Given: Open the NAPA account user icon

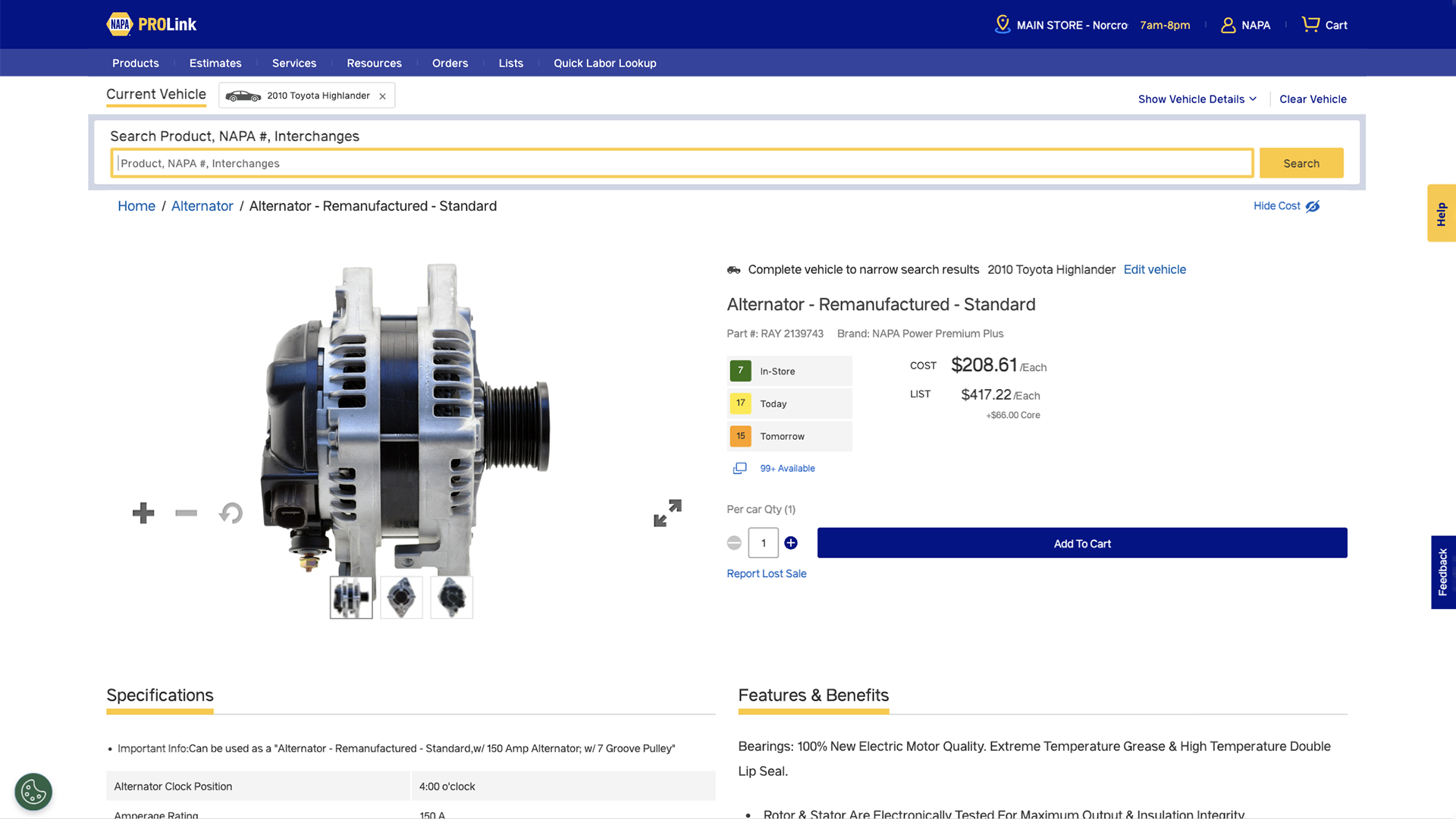Looking at the screenshot, I should (1228, 25).
